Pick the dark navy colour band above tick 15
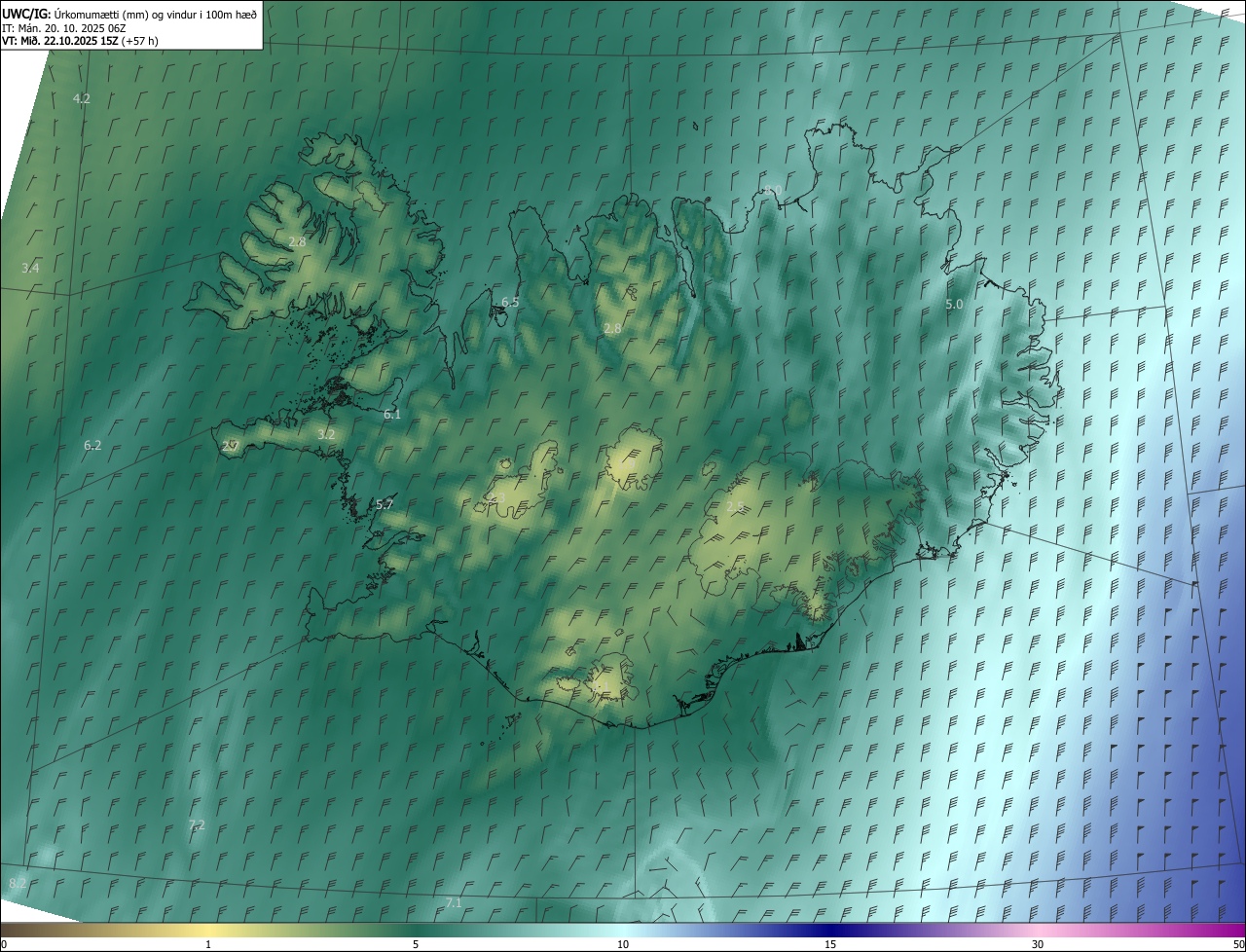Viewport: 1246px width, 952px height. point(830,930)
